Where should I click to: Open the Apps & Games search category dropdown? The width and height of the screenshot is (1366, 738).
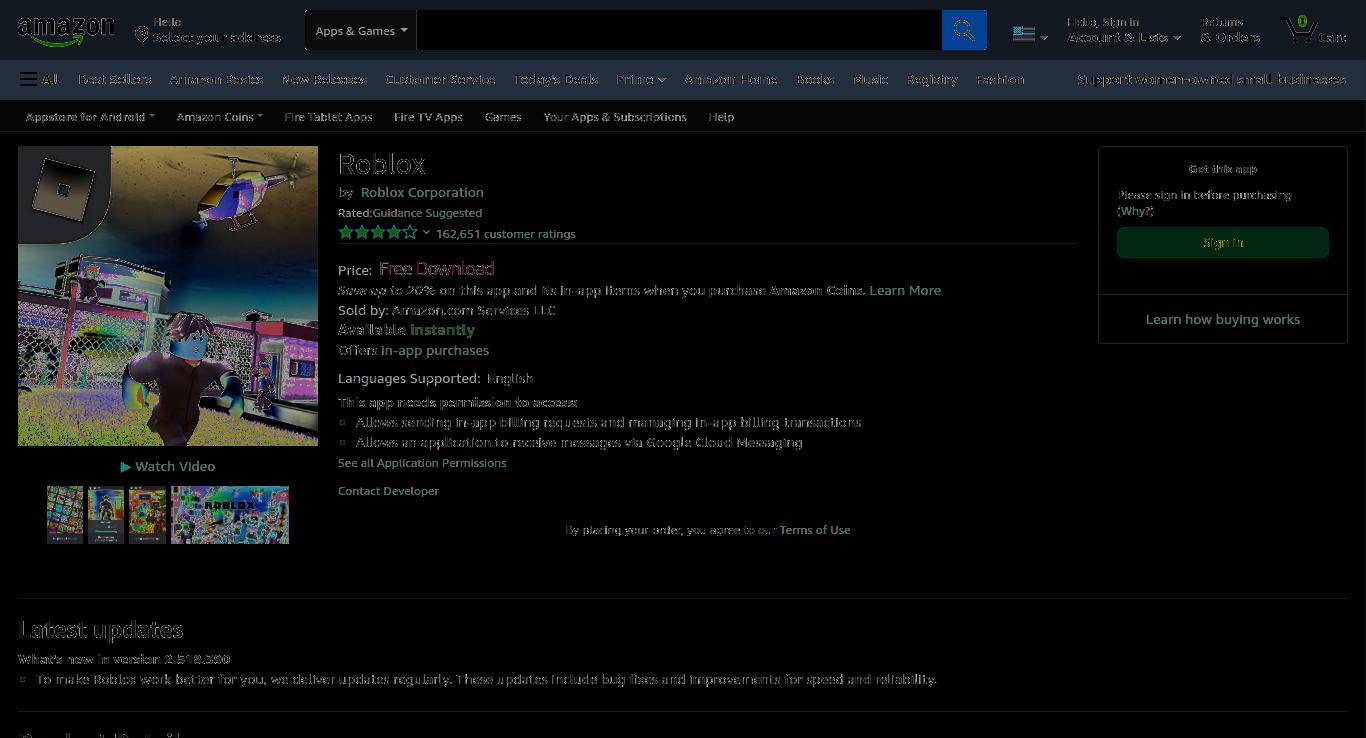pyautogui.click(x=361, y=30)
